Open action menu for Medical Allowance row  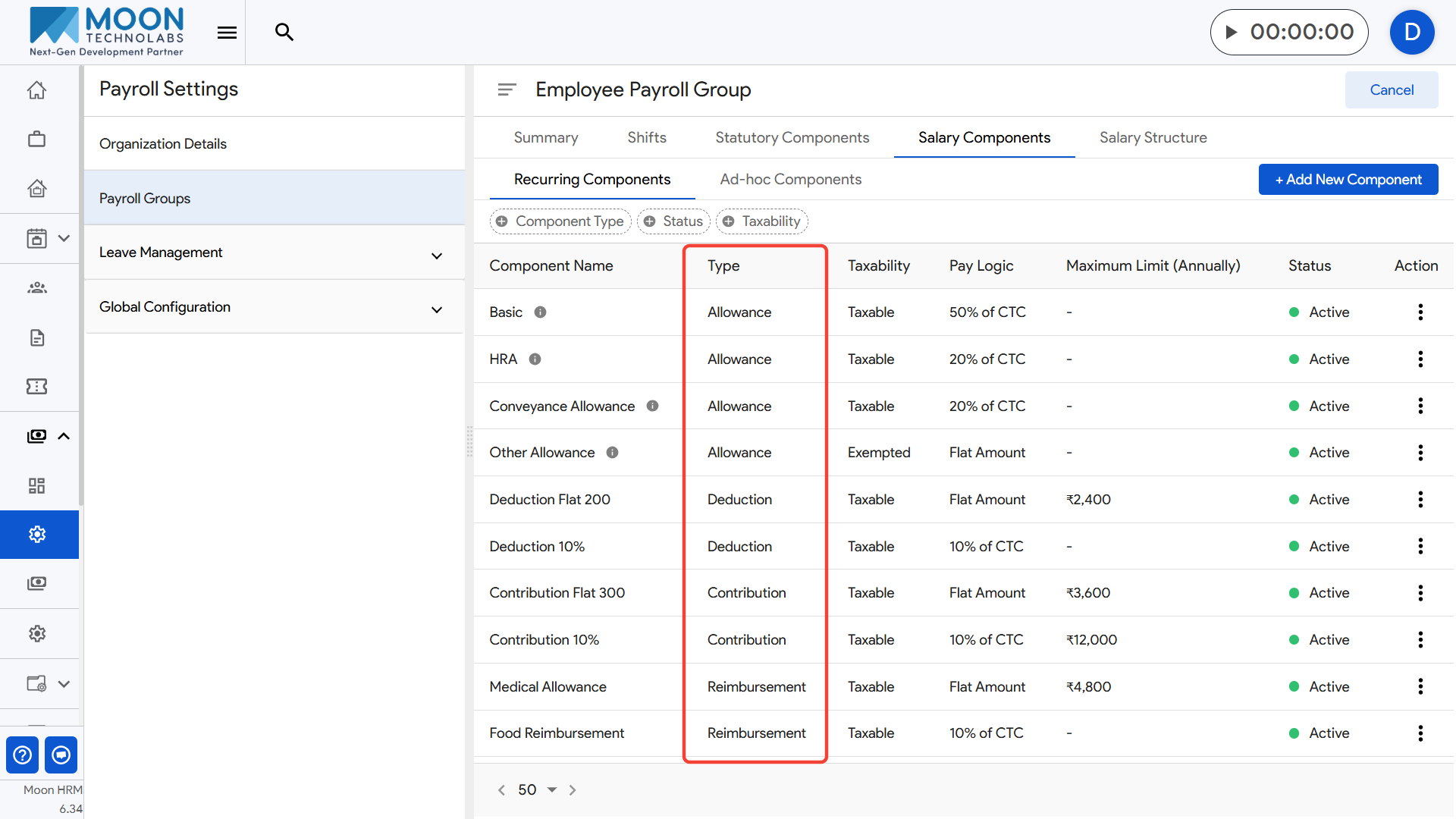1420,686
